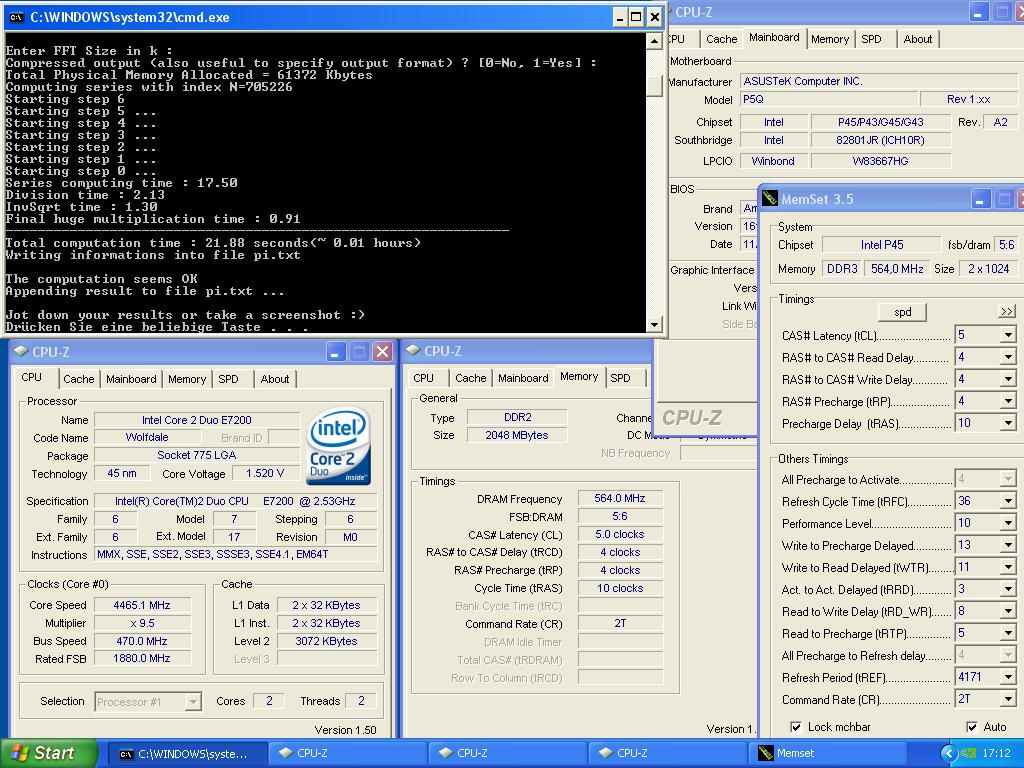1024x768 pixels.
Task: Click the Bus Speed 470.0 MHz value
Action: click(x=142, y=641)
